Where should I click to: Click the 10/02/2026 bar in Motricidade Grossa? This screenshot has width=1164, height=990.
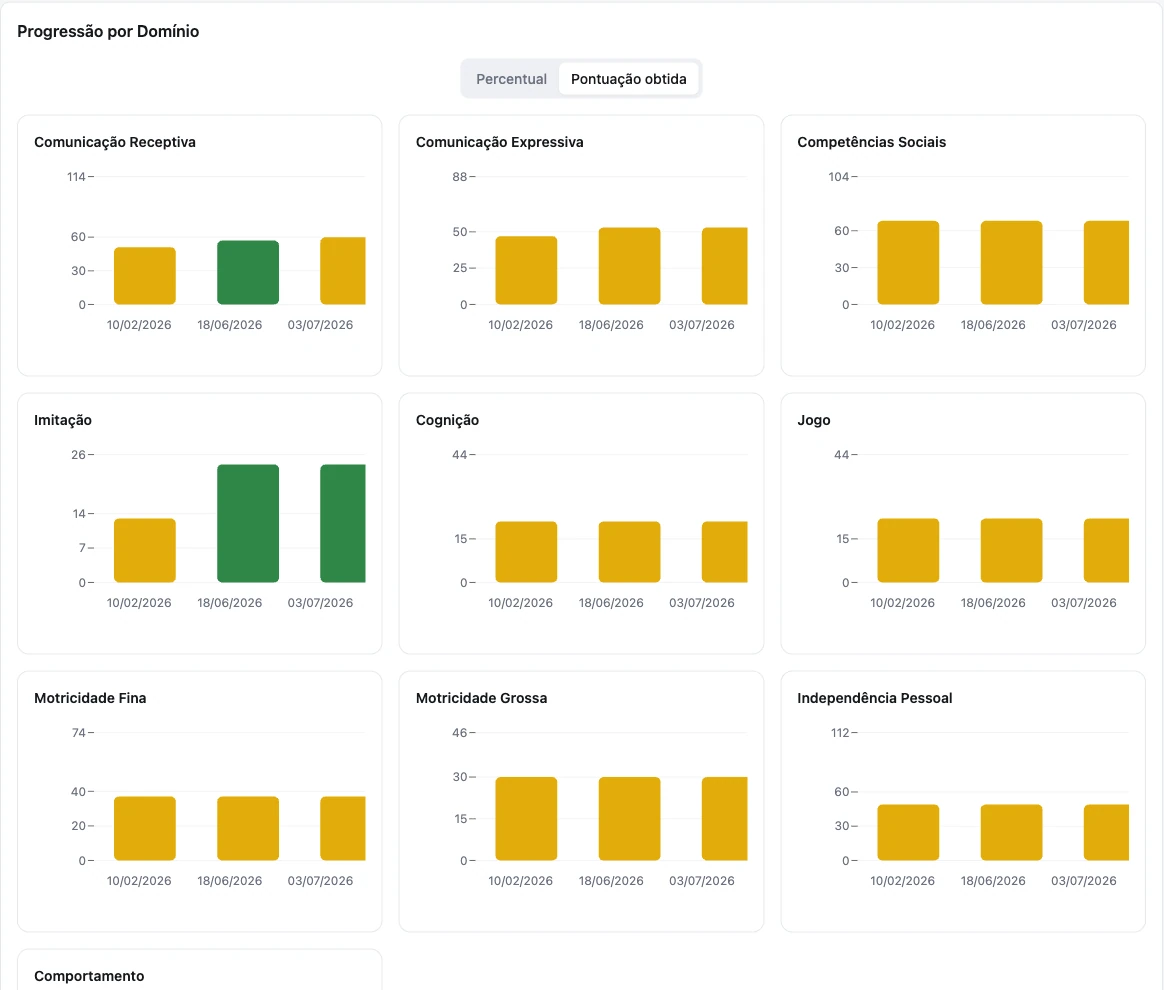[526, 819]
